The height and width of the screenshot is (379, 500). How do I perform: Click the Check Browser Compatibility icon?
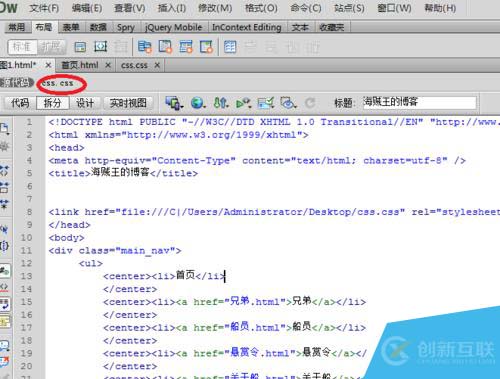tap(266, 103)
